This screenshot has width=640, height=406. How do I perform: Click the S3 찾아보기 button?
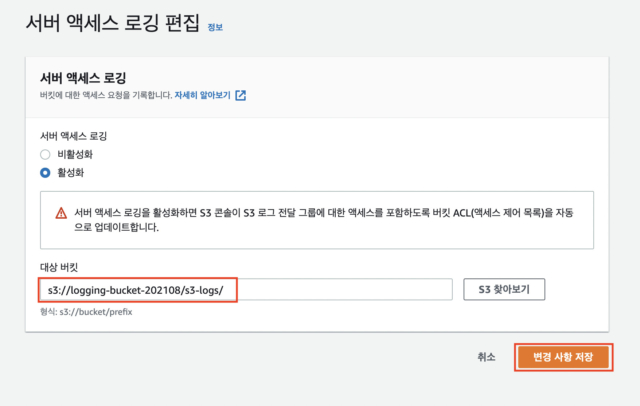pos(504,290)
